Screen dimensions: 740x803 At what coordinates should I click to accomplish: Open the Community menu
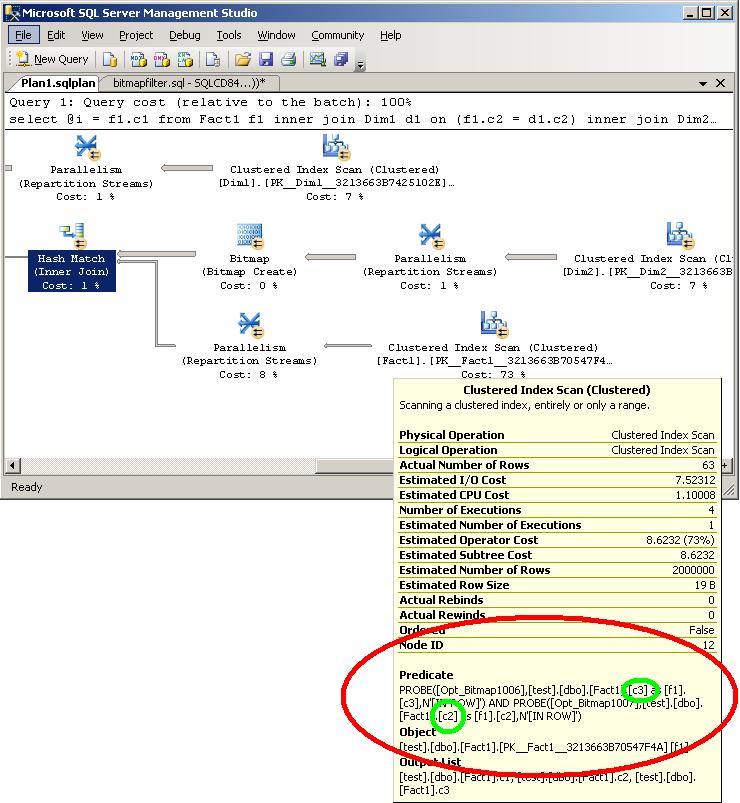[x=337, y=35]
